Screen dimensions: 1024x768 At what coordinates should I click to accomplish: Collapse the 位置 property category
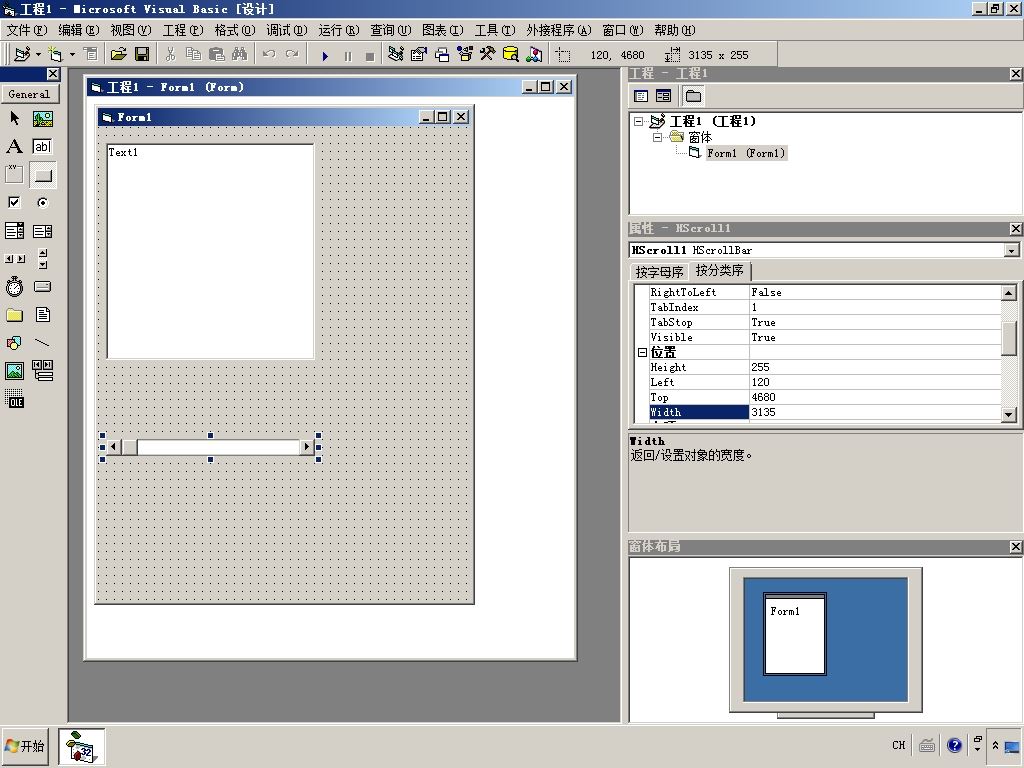click(x=642, y=352)
